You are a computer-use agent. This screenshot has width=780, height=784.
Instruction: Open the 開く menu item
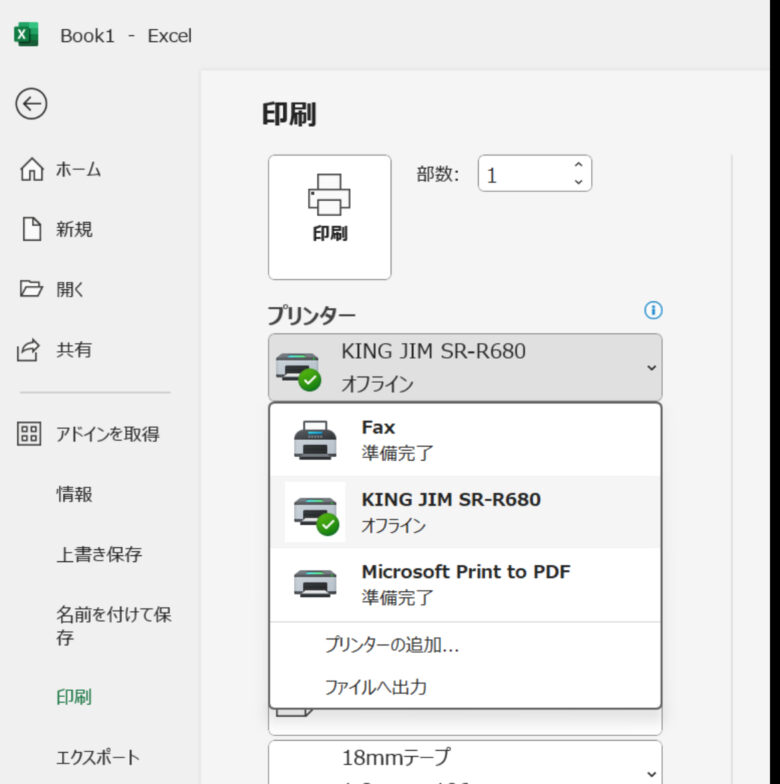(70, 289)
